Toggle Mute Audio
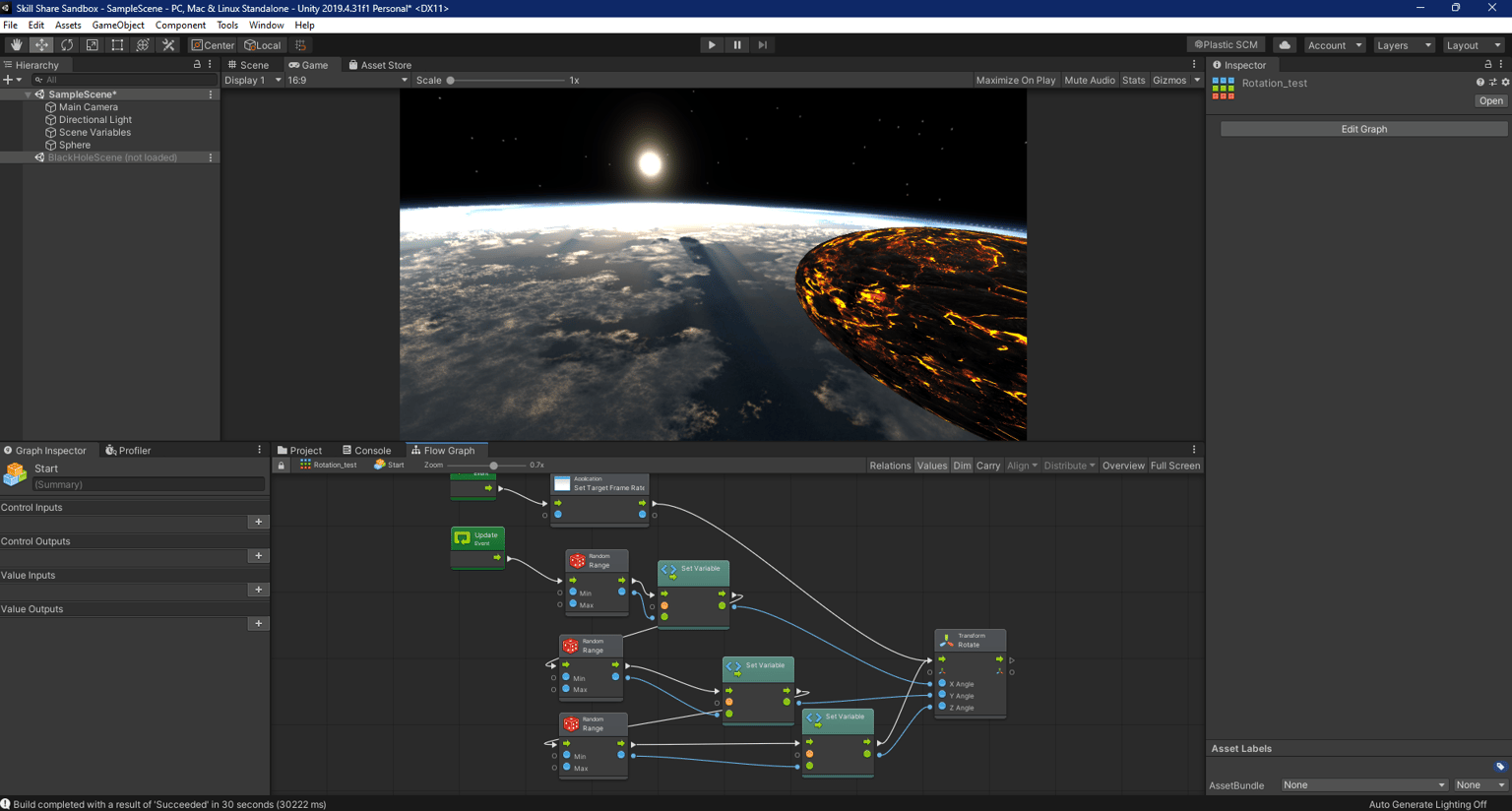1512x811 pixels. (x=1090, y=81)
